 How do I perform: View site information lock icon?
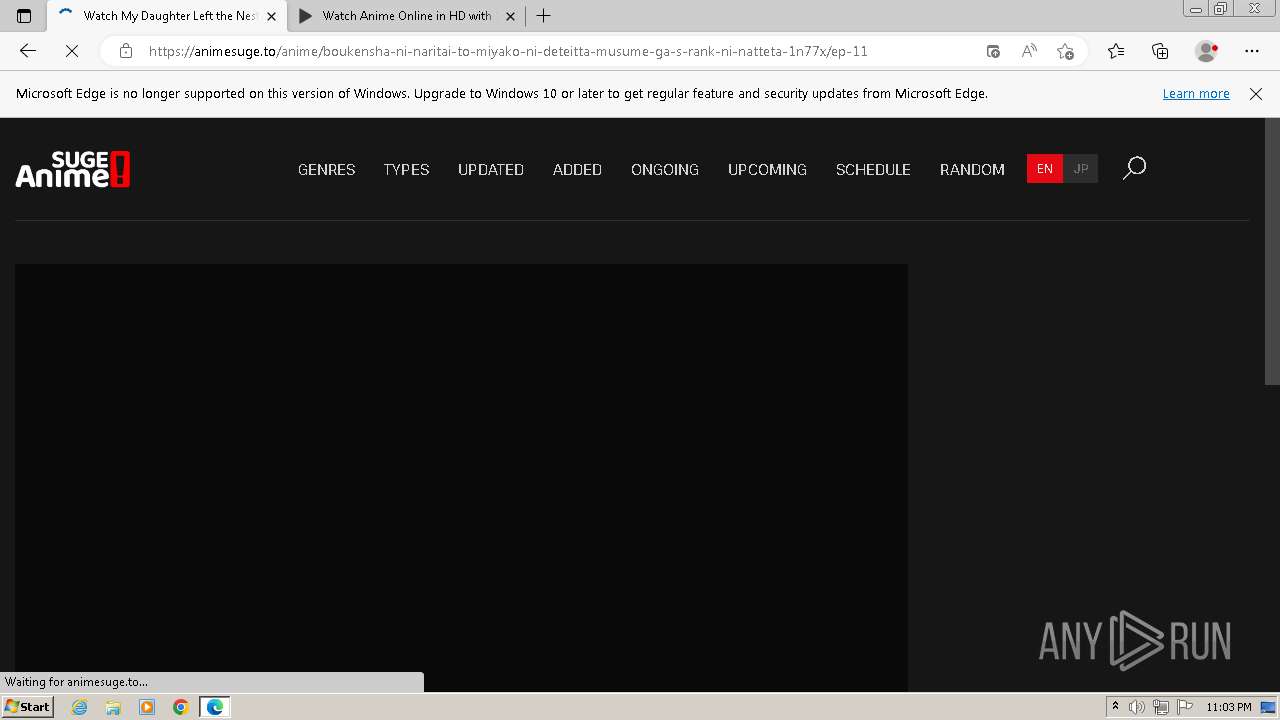(125, 51)
